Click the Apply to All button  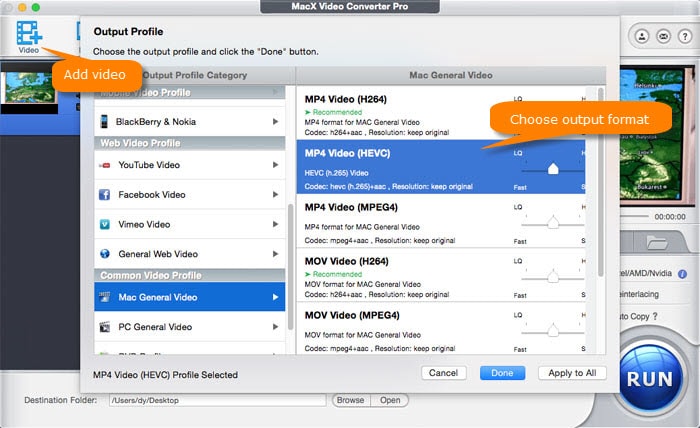click(x=572, y=373)
